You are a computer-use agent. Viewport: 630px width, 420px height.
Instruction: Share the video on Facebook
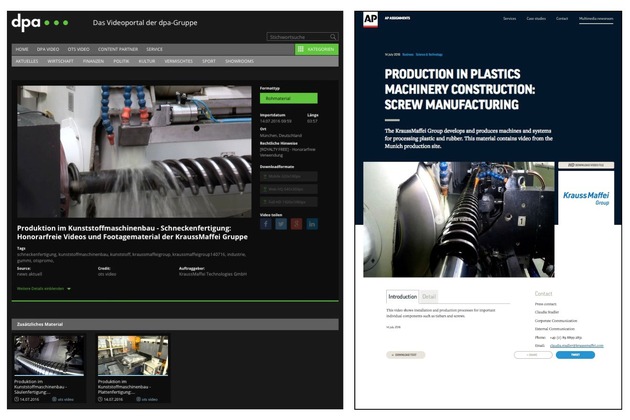pyautogui.click(x=266, y=224)
